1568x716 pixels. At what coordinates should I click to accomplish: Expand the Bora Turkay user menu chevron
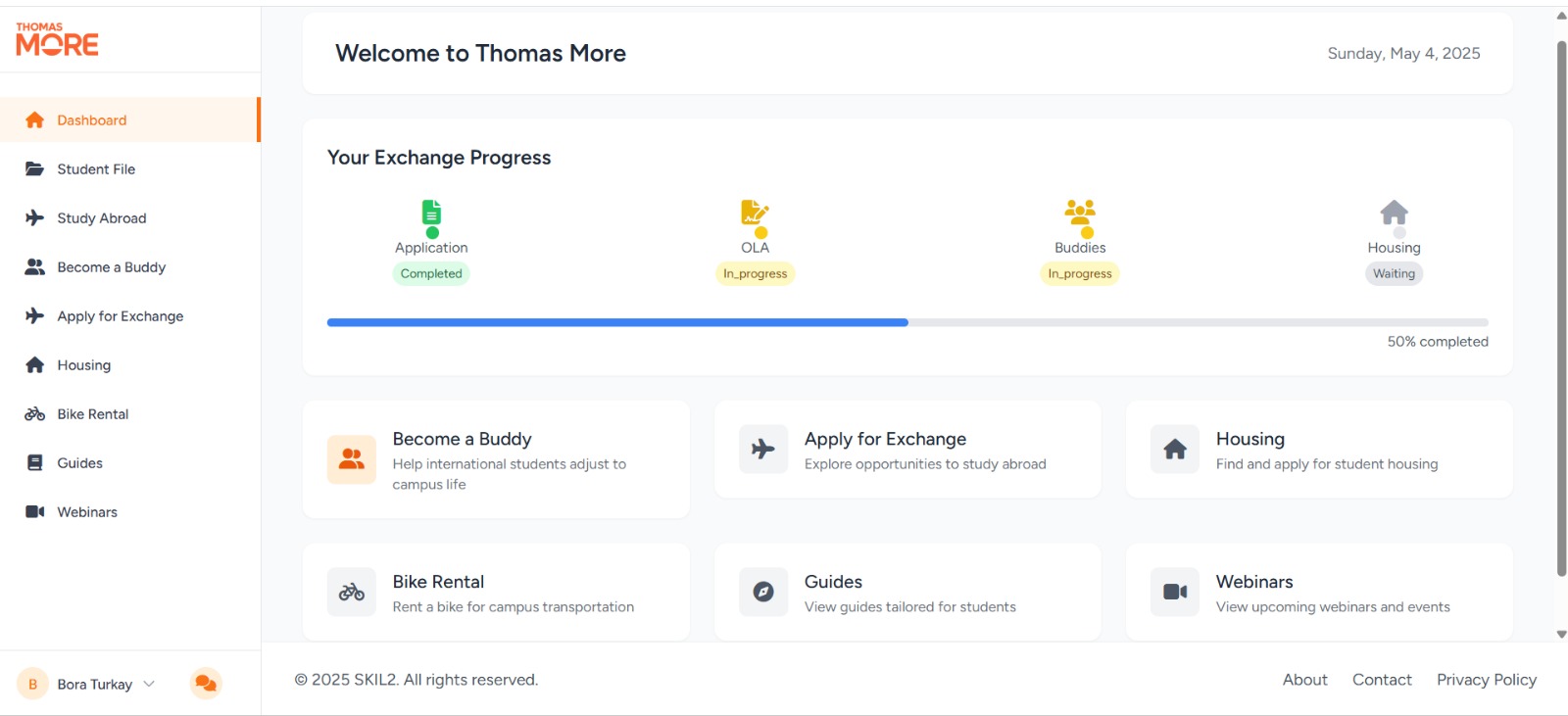coord(149,684)
